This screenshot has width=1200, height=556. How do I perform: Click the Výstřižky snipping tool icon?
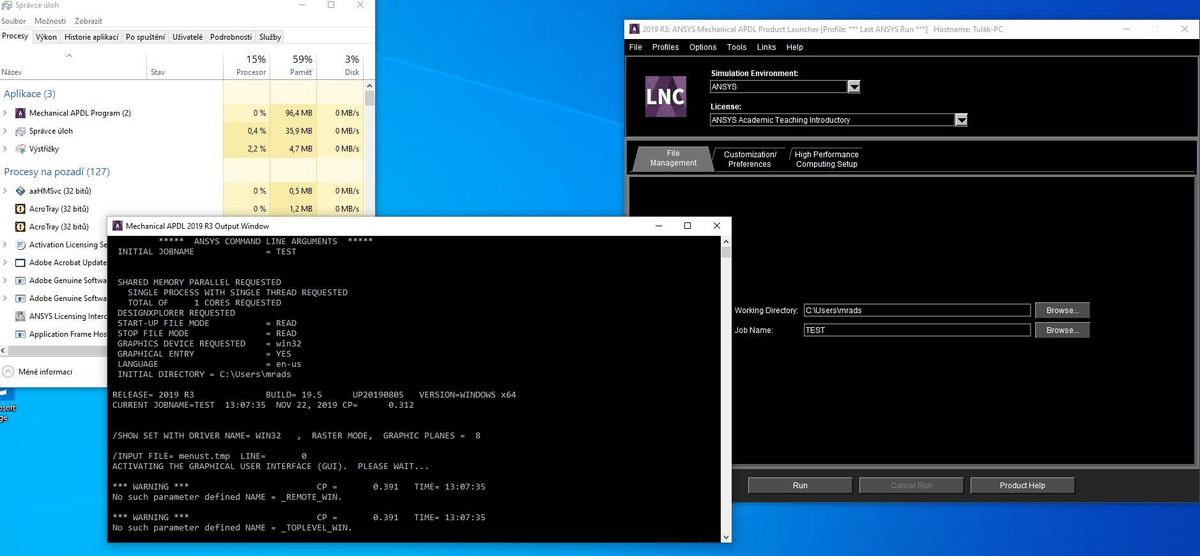tap(20, 148)
